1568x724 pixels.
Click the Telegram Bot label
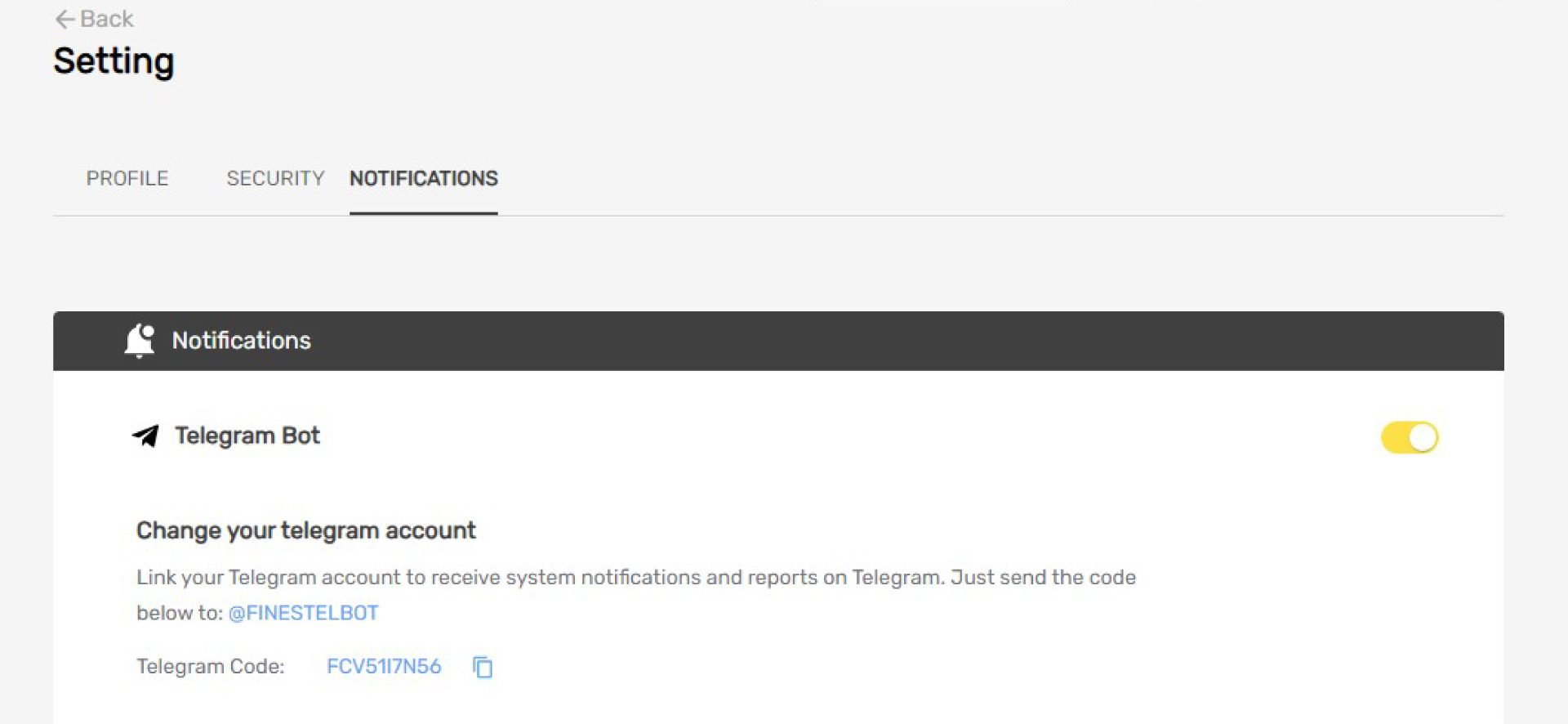[247, 436]
